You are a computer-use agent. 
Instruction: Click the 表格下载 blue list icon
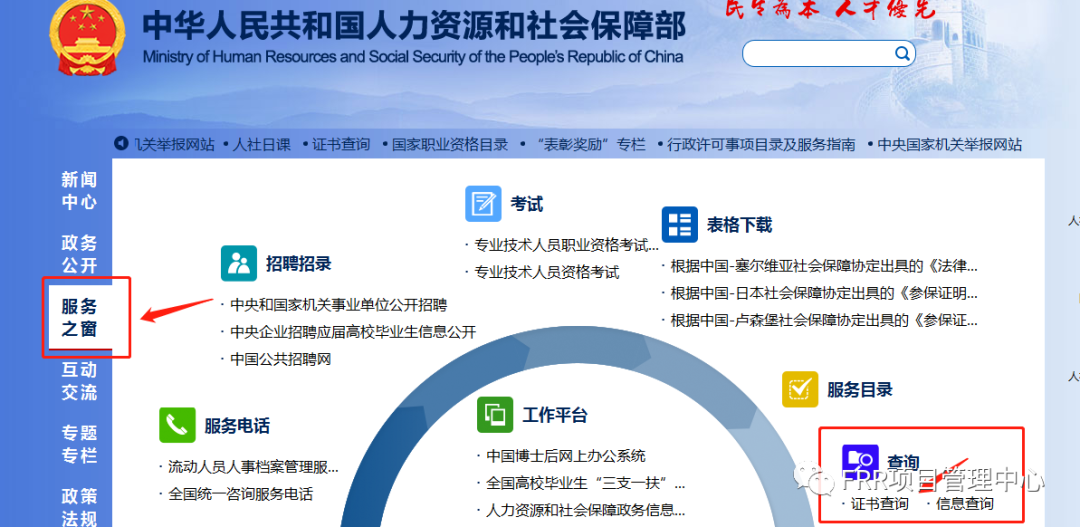point(679,224)
